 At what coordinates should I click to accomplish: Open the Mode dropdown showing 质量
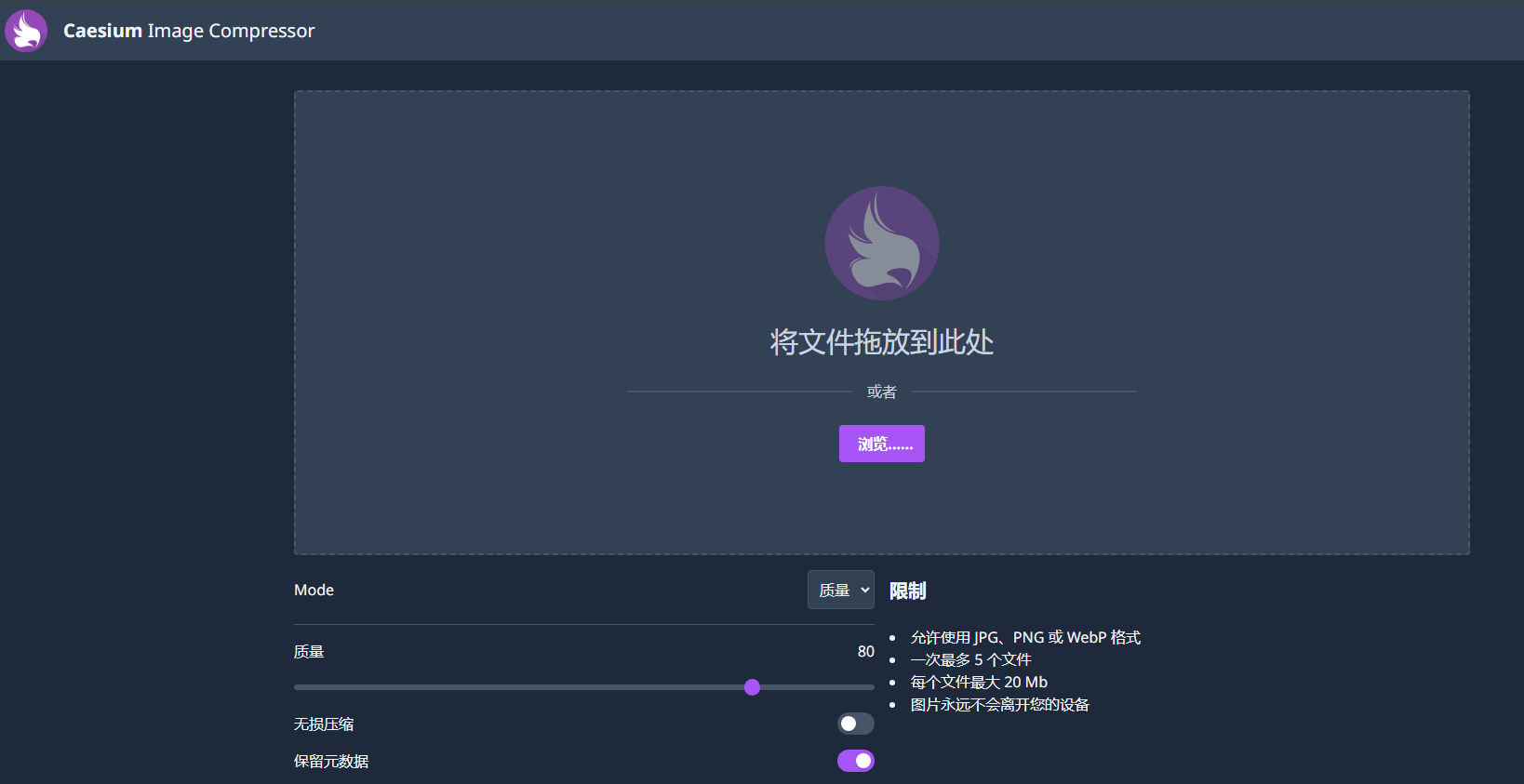pyautogui.click(x=841, y=590)
